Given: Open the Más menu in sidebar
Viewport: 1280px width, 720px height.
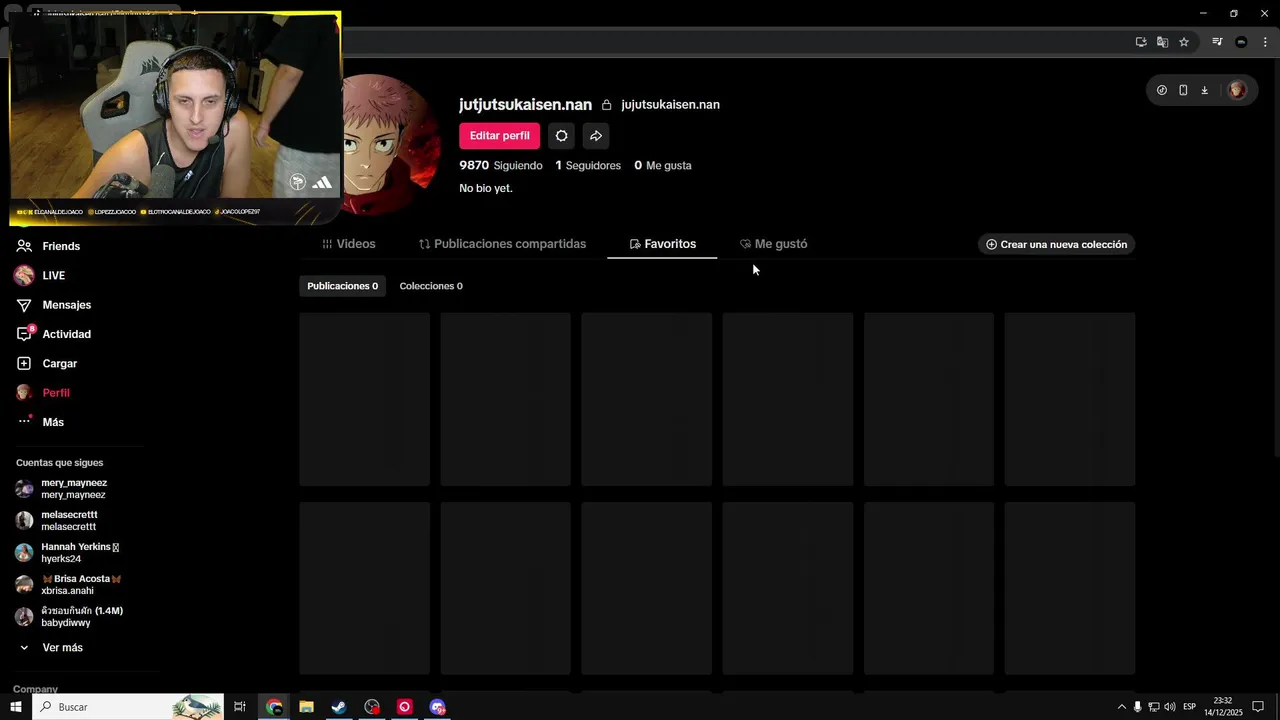Looking at the screenshot, I should [x=40, y=422].
